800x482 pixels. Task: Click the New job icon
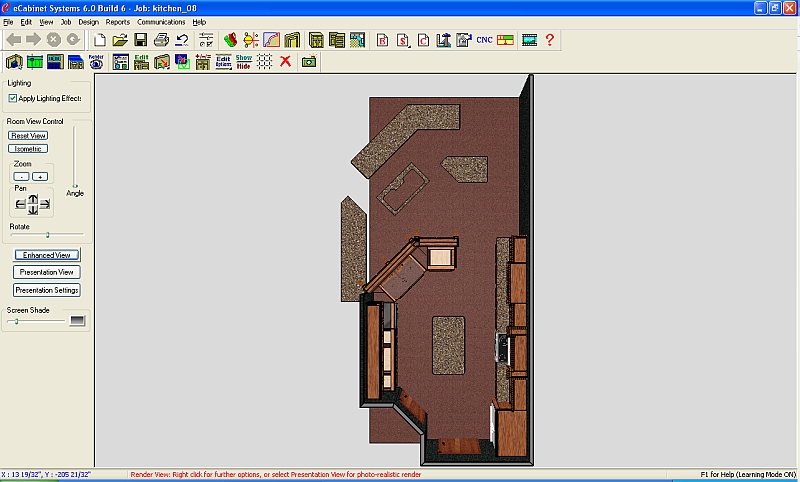[x=100, y=40]
